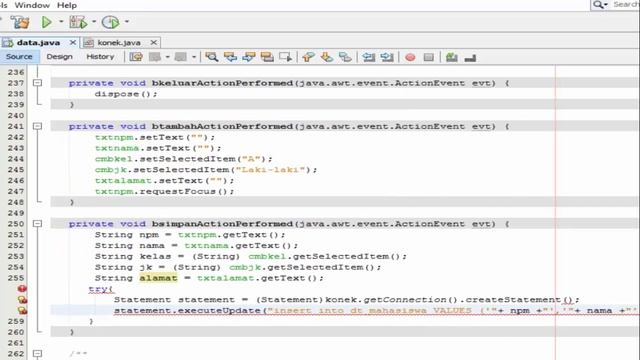The image size is (640, 360).
Task: Close the konek.java tab
Action: tap(153, 42)
